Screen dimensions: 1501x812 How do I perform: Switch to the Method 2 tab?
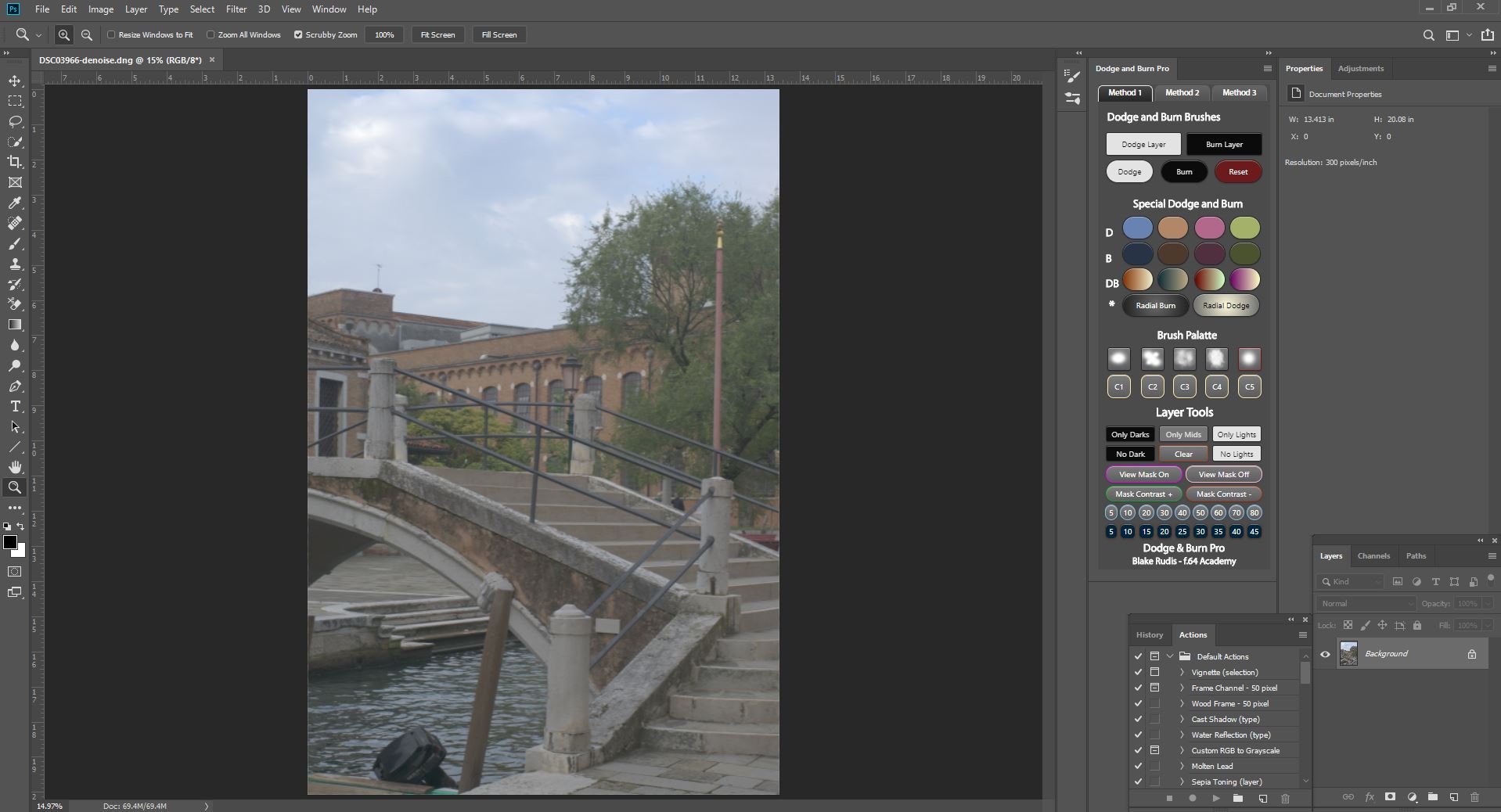(x=1181, y=93)
